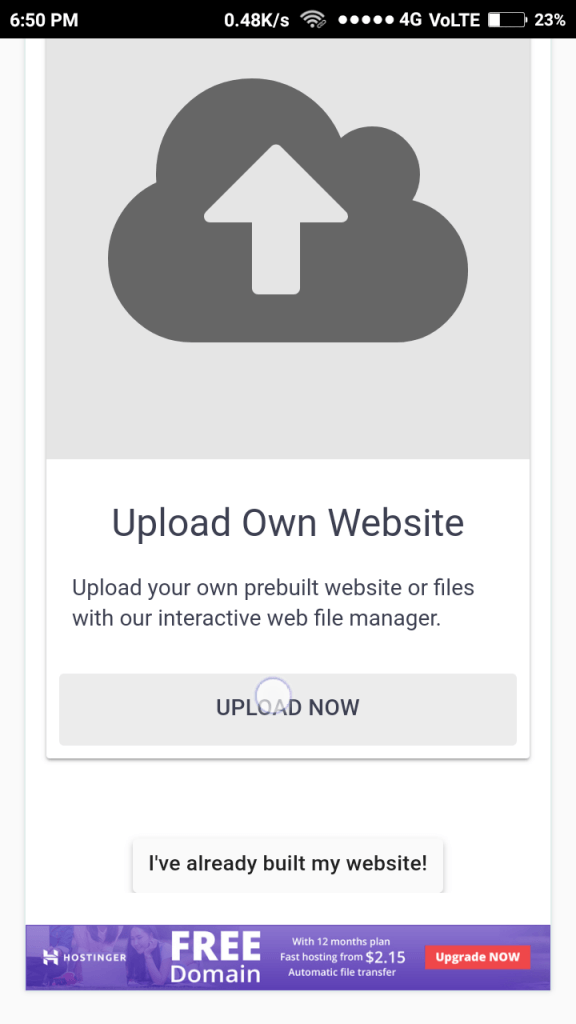The image size is (576, 1024).
Task: Tap the signal strength dots
Action: [366, 20]
